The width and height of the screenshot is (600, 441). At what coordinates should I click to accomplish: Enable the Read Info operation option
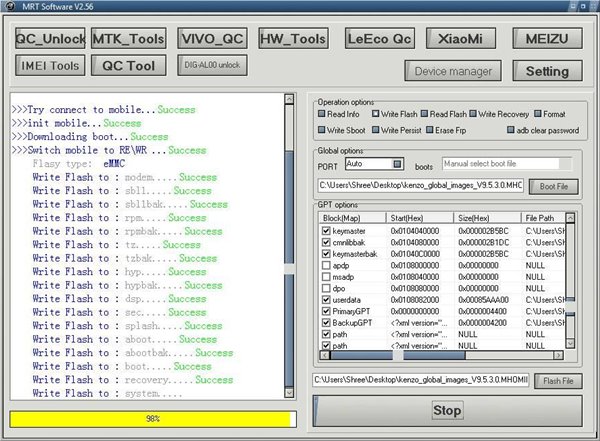pos(323,114)
